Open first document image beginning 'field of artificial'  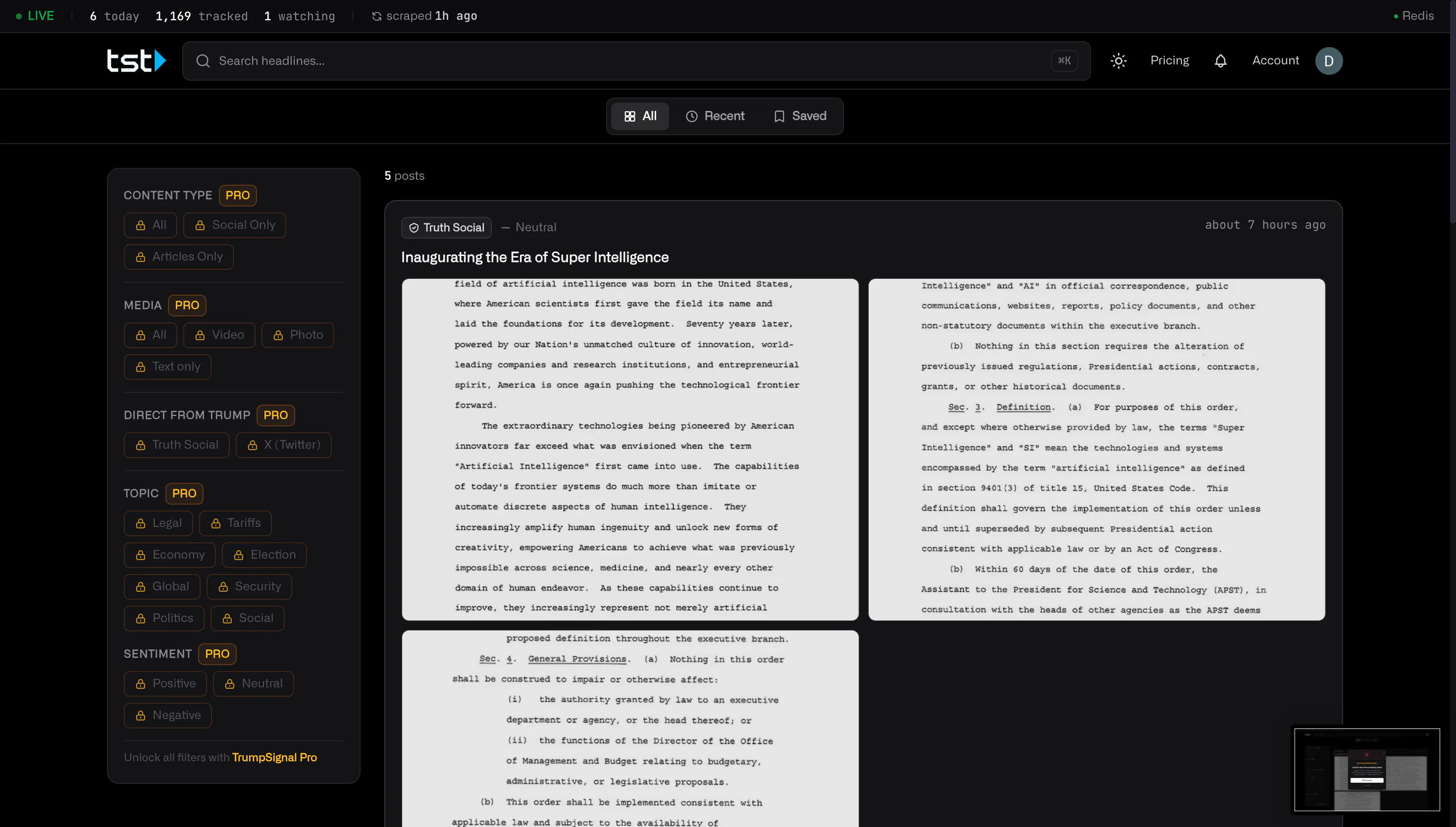(630, 449)
